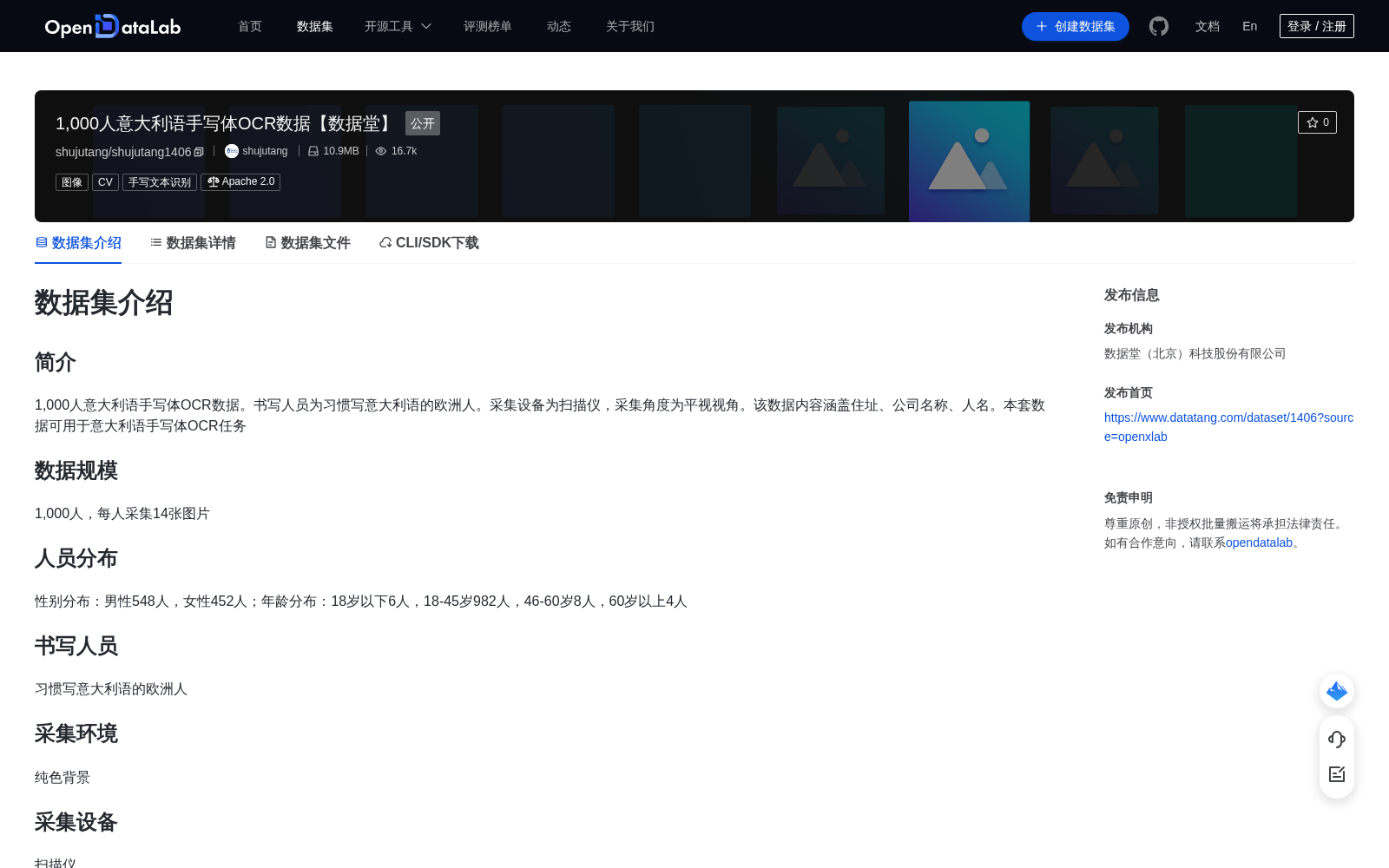Switch to the 数据集详情 tab

[x=193, y=243]
